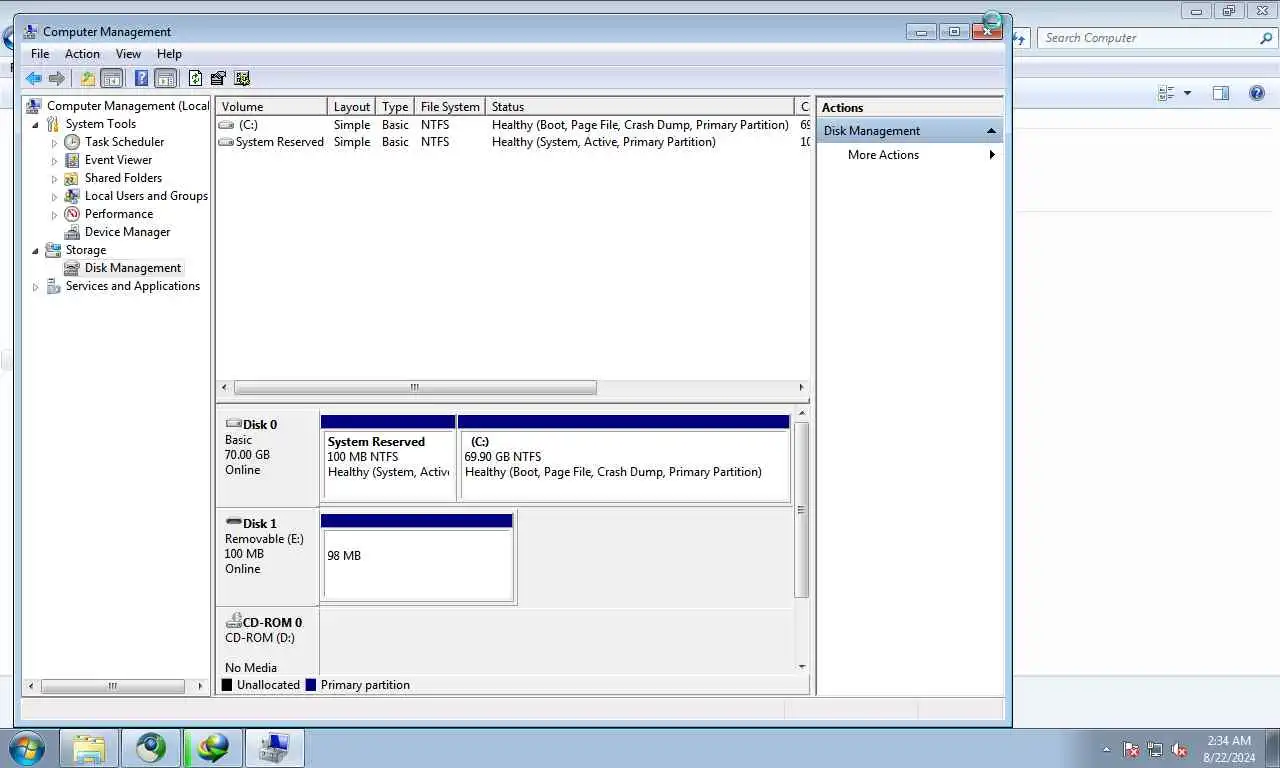Show hidden tray icons arrow
The height and width of the screenshot is (768, 1280).
(x=1106, y=749)
